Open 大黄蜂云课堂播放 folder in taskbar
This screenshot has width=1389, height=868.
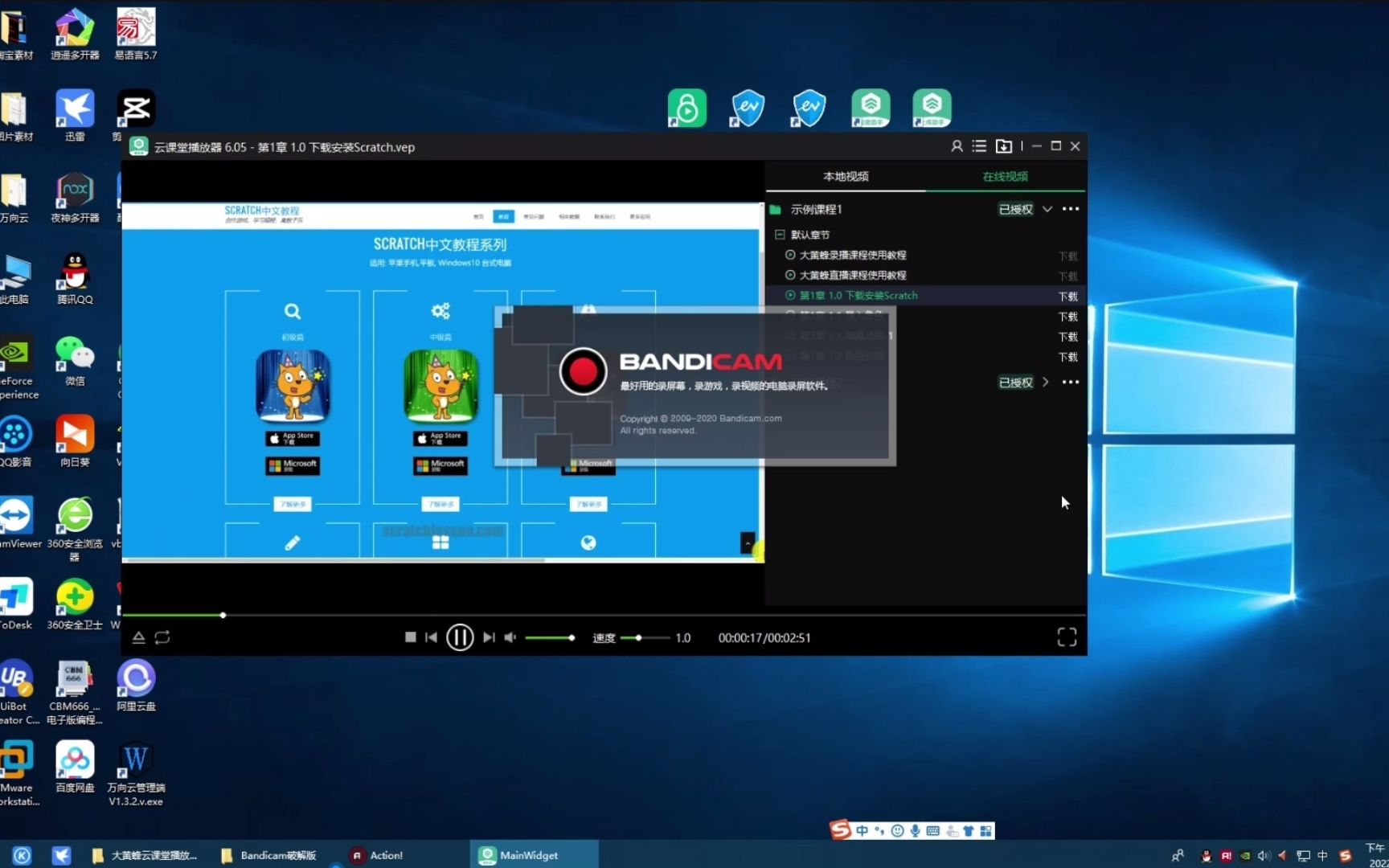[x=145, y=855]
